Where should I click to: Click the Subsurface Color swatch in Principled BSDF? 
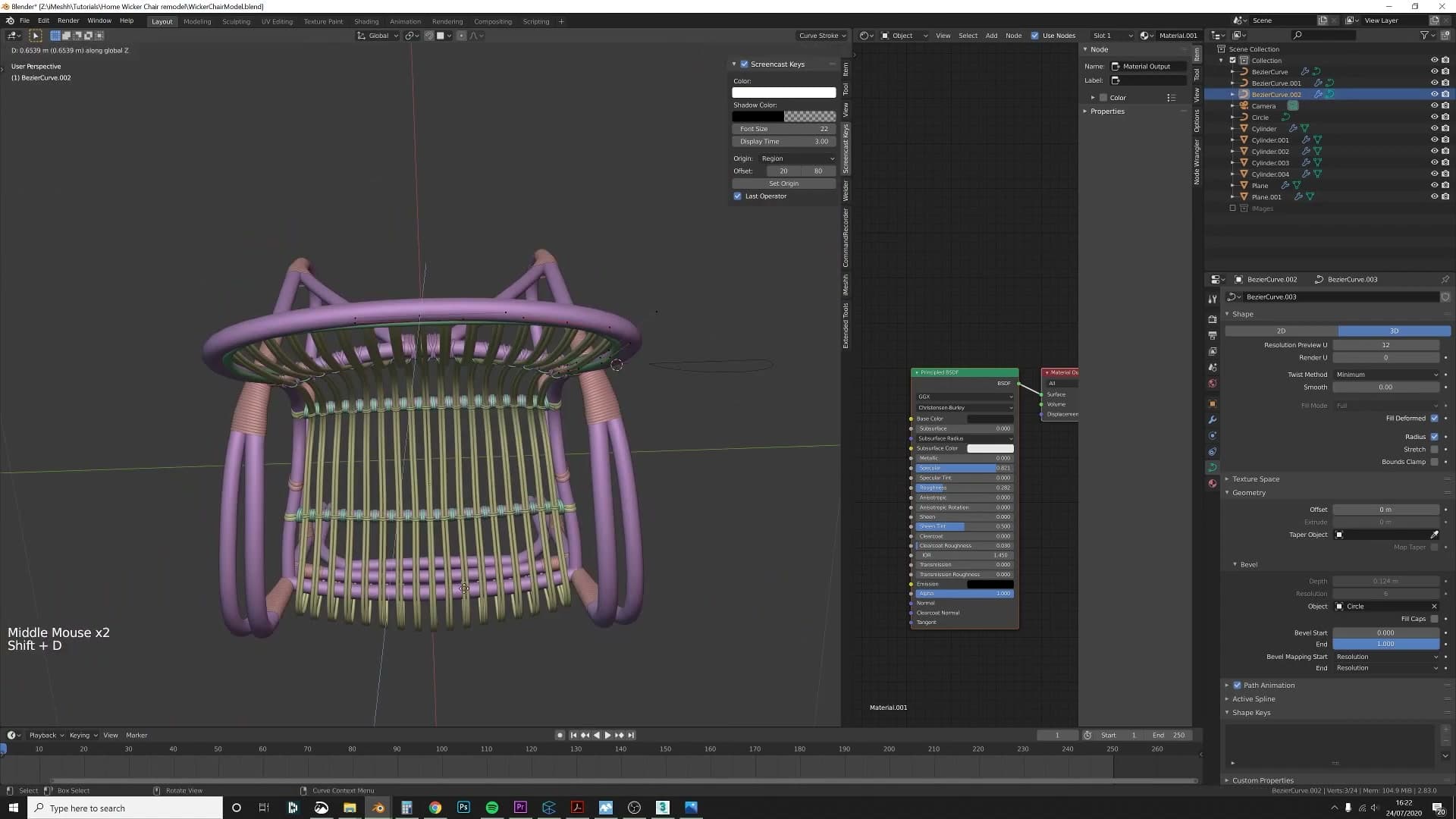click(x=990, y=448)
